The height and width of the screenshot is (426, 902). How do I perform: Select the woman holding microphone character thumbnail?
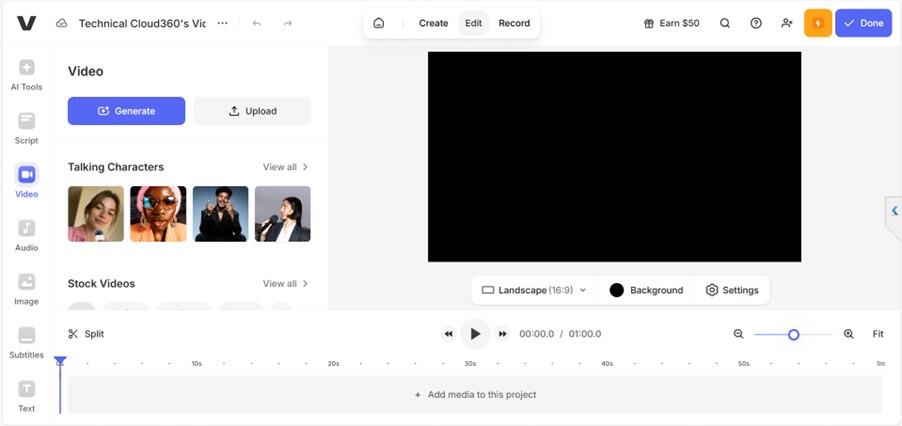click(x=95, y=214)
